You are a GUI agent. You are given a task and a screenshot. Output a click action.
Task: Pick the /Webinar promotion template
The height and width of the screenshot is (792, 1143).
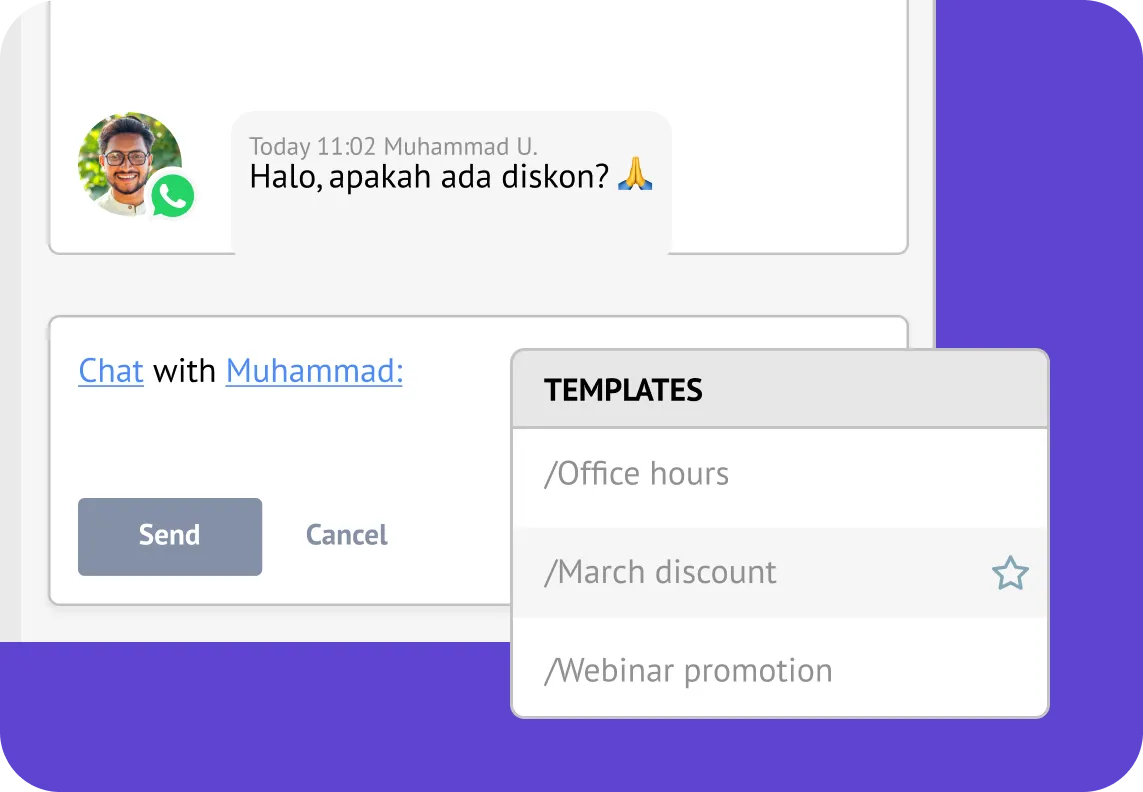point(688,670)
